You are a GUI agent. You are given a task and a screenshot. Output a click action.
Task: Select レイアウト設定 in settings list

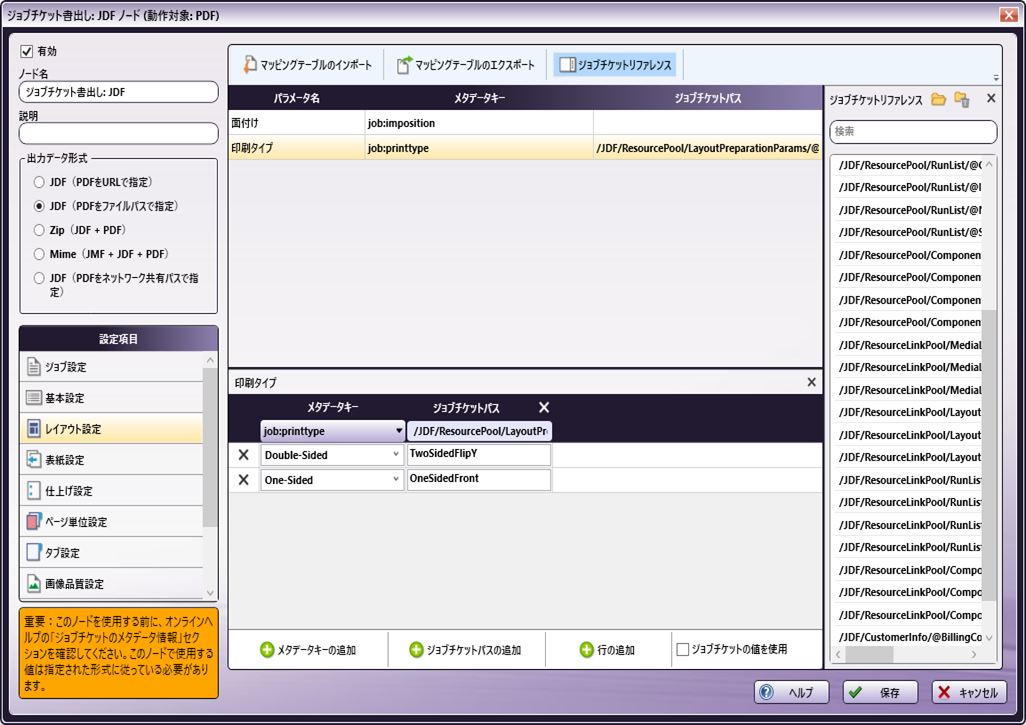coord(111,429)
